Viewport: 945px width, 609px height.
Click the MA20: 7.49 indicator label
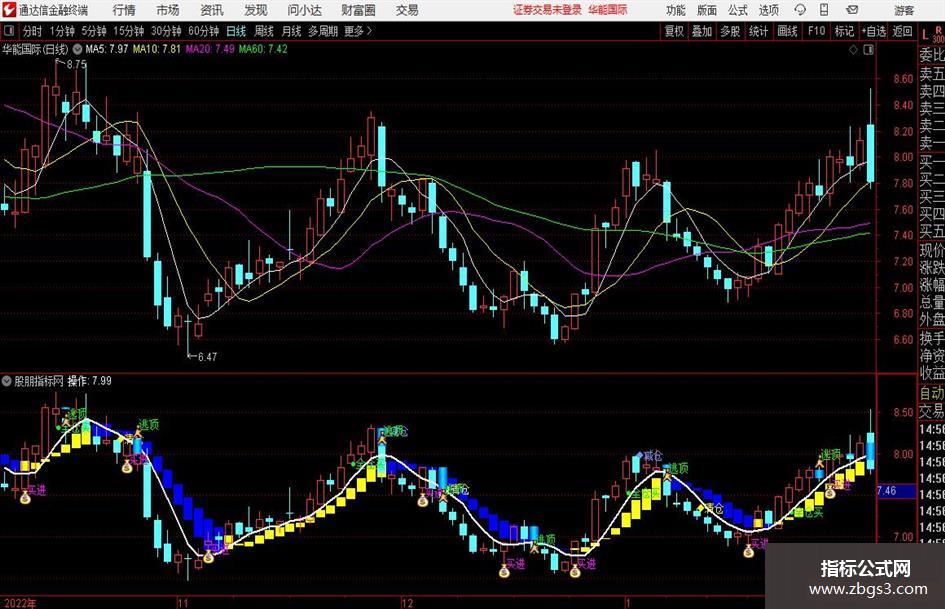[210, 49]
